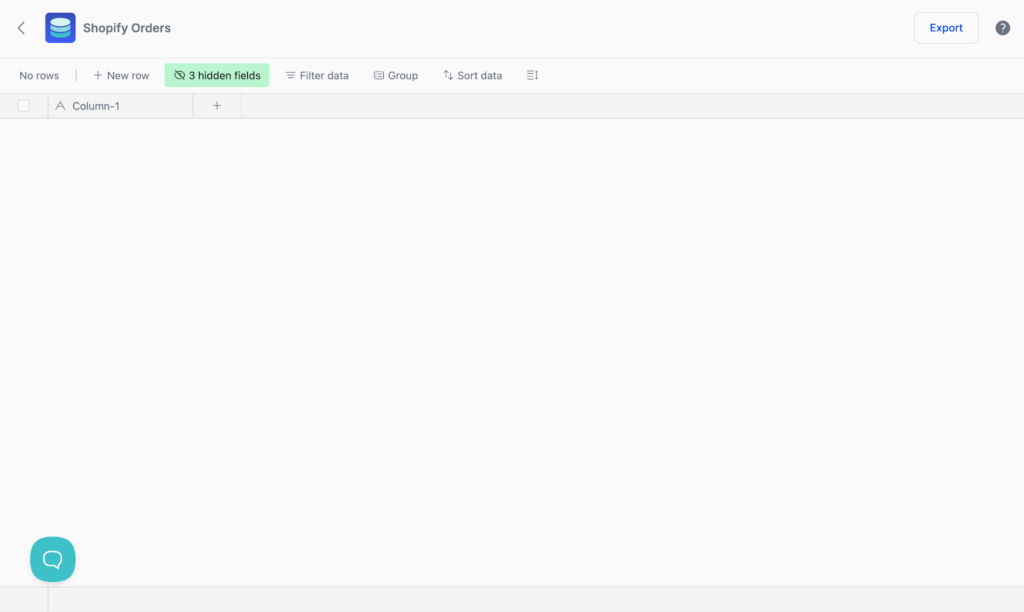The height and width of the screenshot is (612, 1024).
Task: Click the Export button
Action: (945, 27)
